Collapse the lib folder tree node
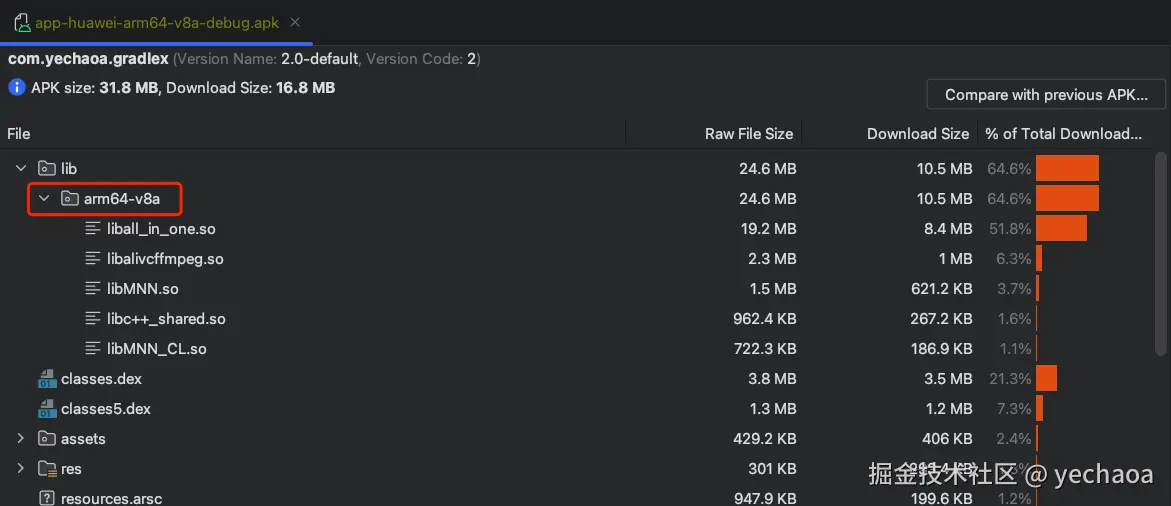This screenshot has width=1171, height=506. [x=21, y=169]
